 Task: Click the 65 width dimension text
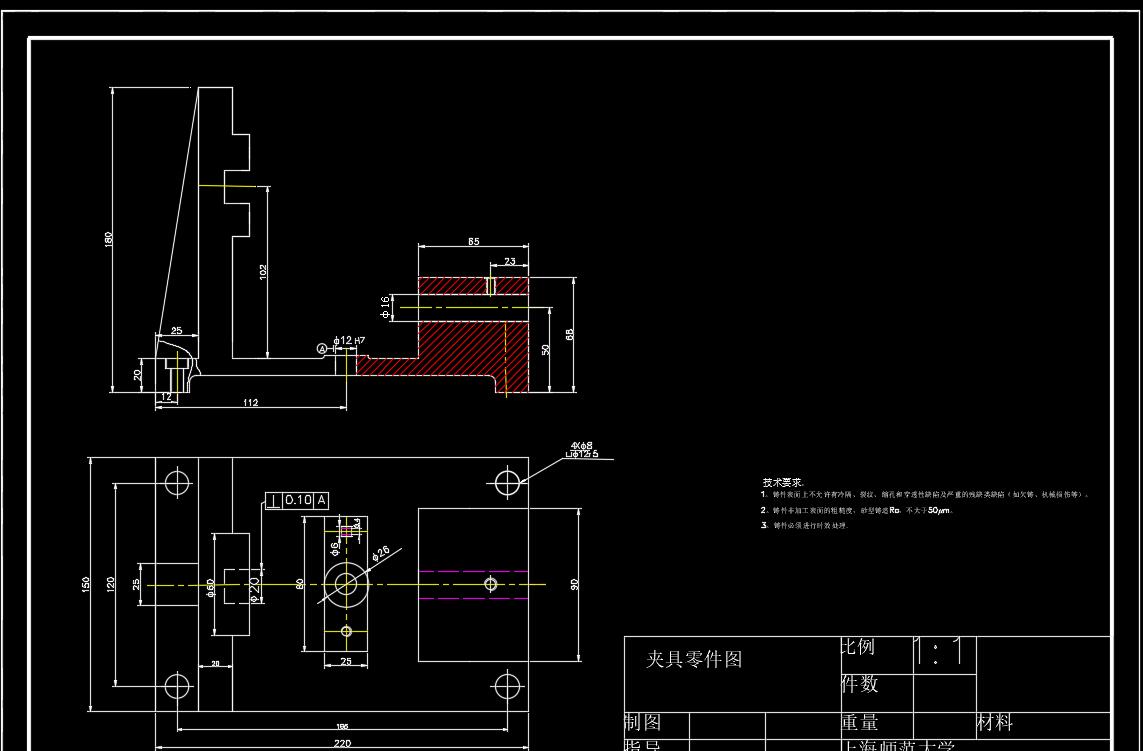(x=474, y=241)
